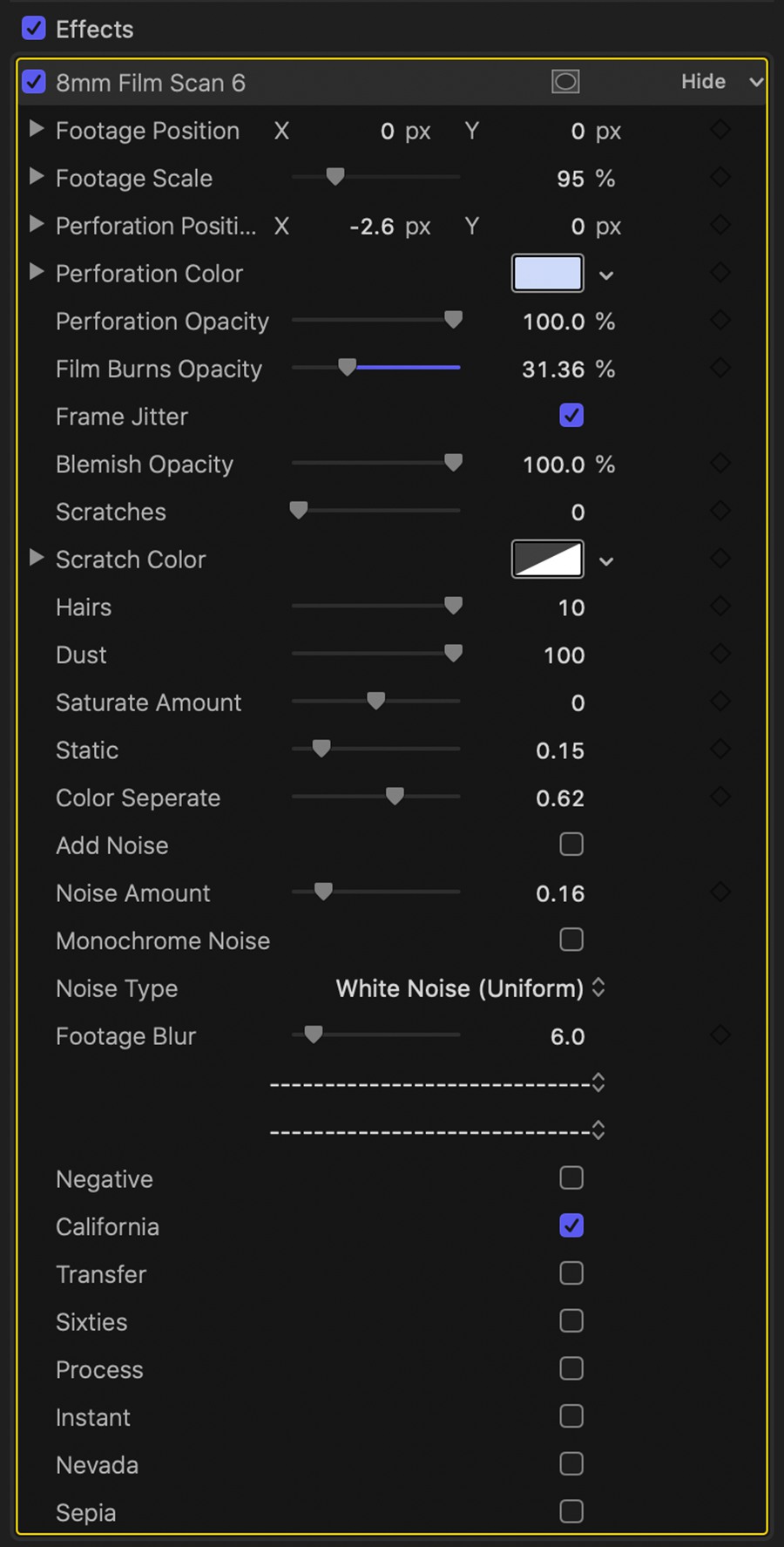Add a keyframe for Dust
This screenshot has height=1547, width=784.
720,655
